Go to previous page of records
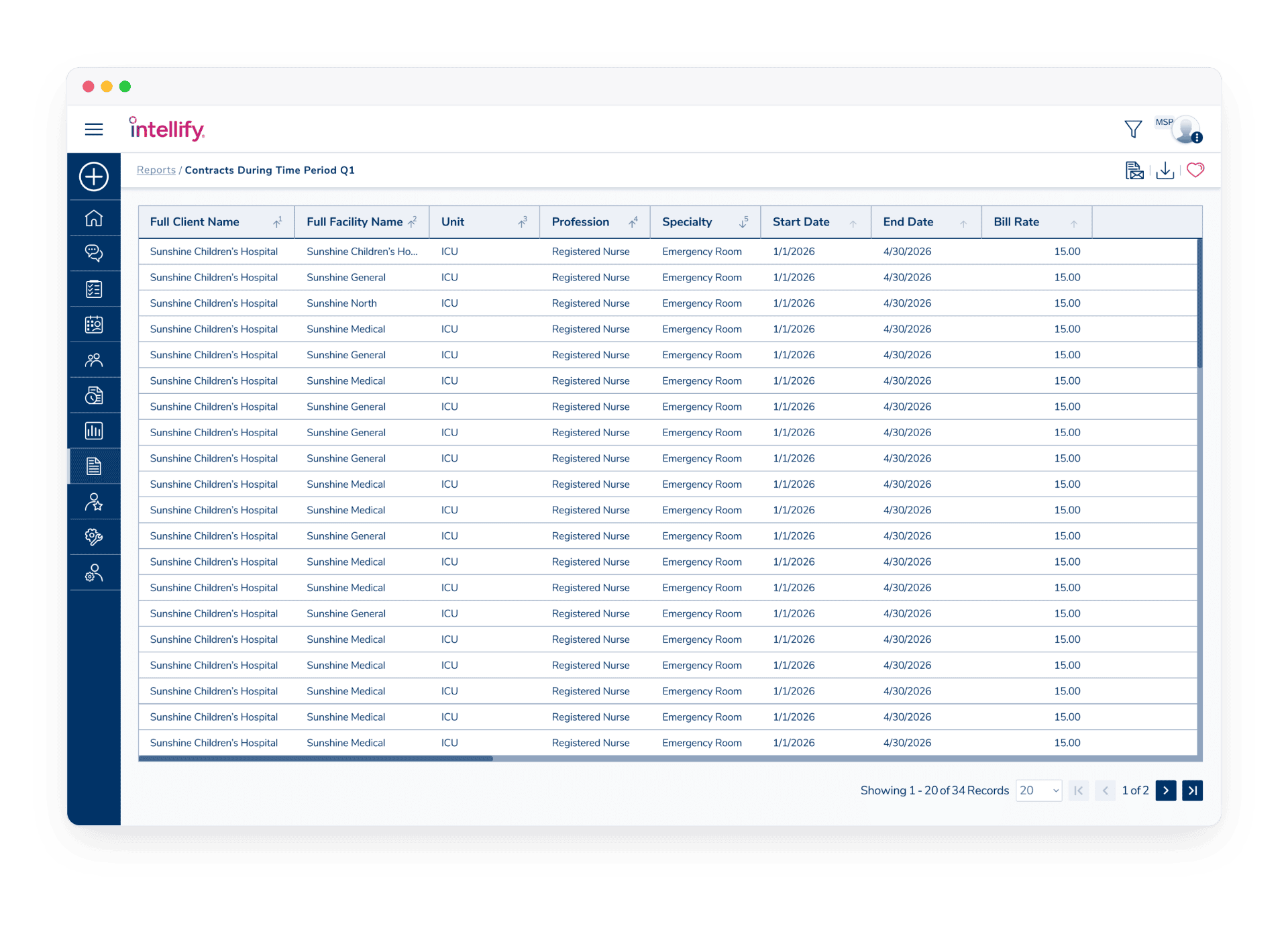The height and width of the screenshot is (932, 1288). point(1105,790)
